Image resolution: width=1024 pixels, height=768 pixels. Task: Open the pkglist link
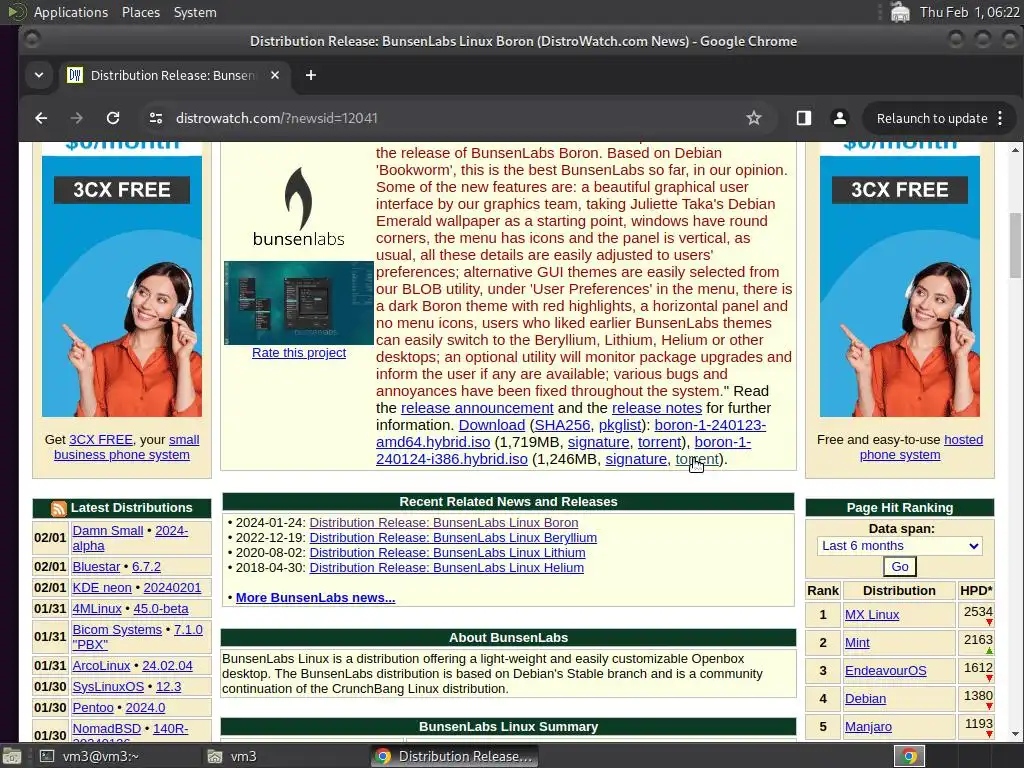(620, 425)
